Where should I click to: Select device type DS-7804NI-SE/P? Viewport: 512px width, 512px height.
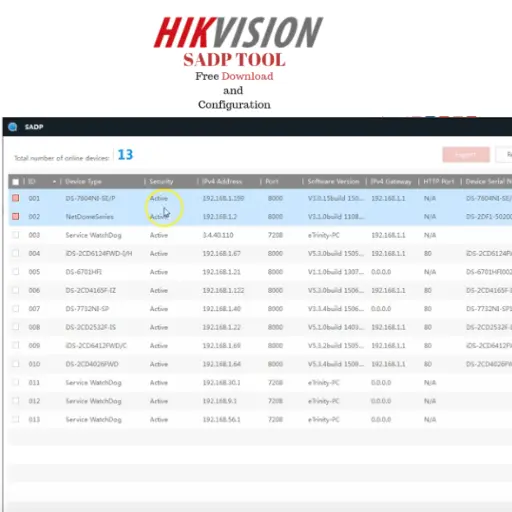pyautogui.click(x=90, y=198)
